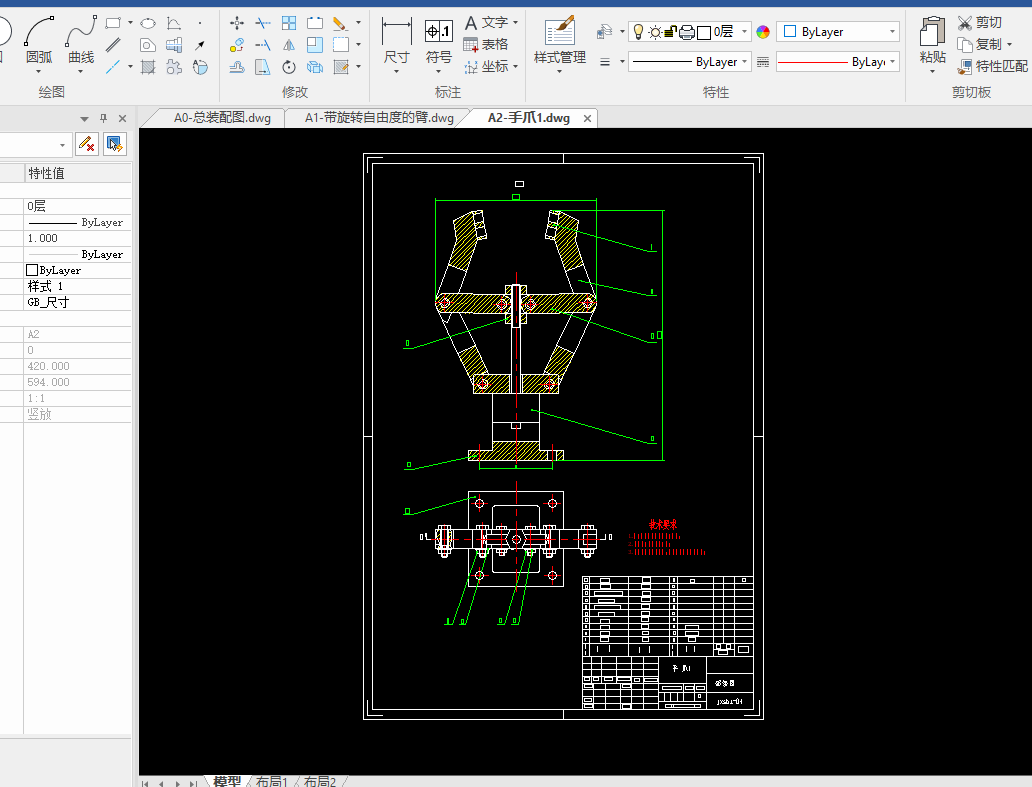This screenshot has height=787, width=1032.
Task: Open the red ByLayer line dropdown
Action: tap(892, 62)
